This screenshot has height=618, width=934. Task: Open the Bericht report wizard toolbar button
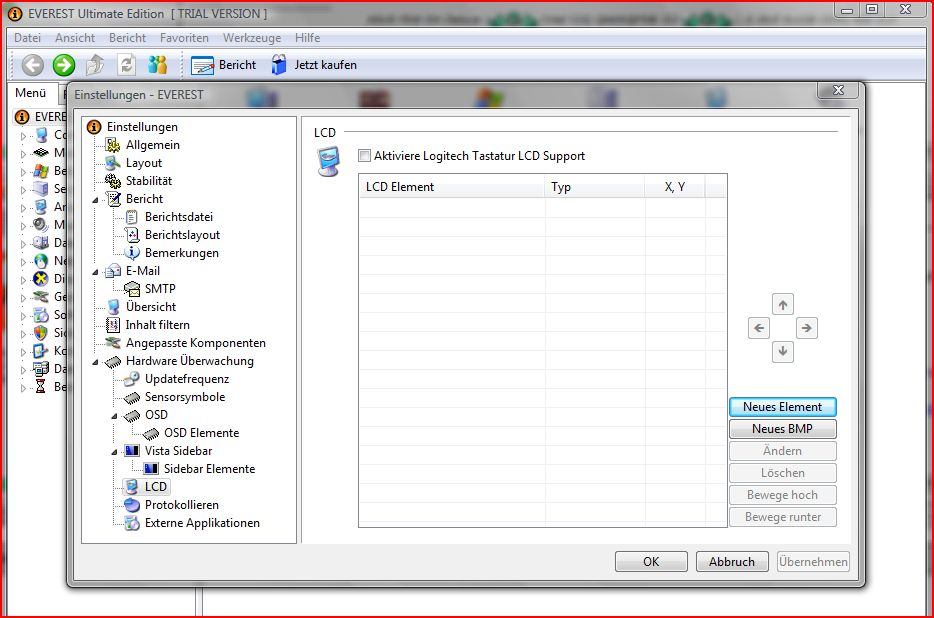coord(223,65)
